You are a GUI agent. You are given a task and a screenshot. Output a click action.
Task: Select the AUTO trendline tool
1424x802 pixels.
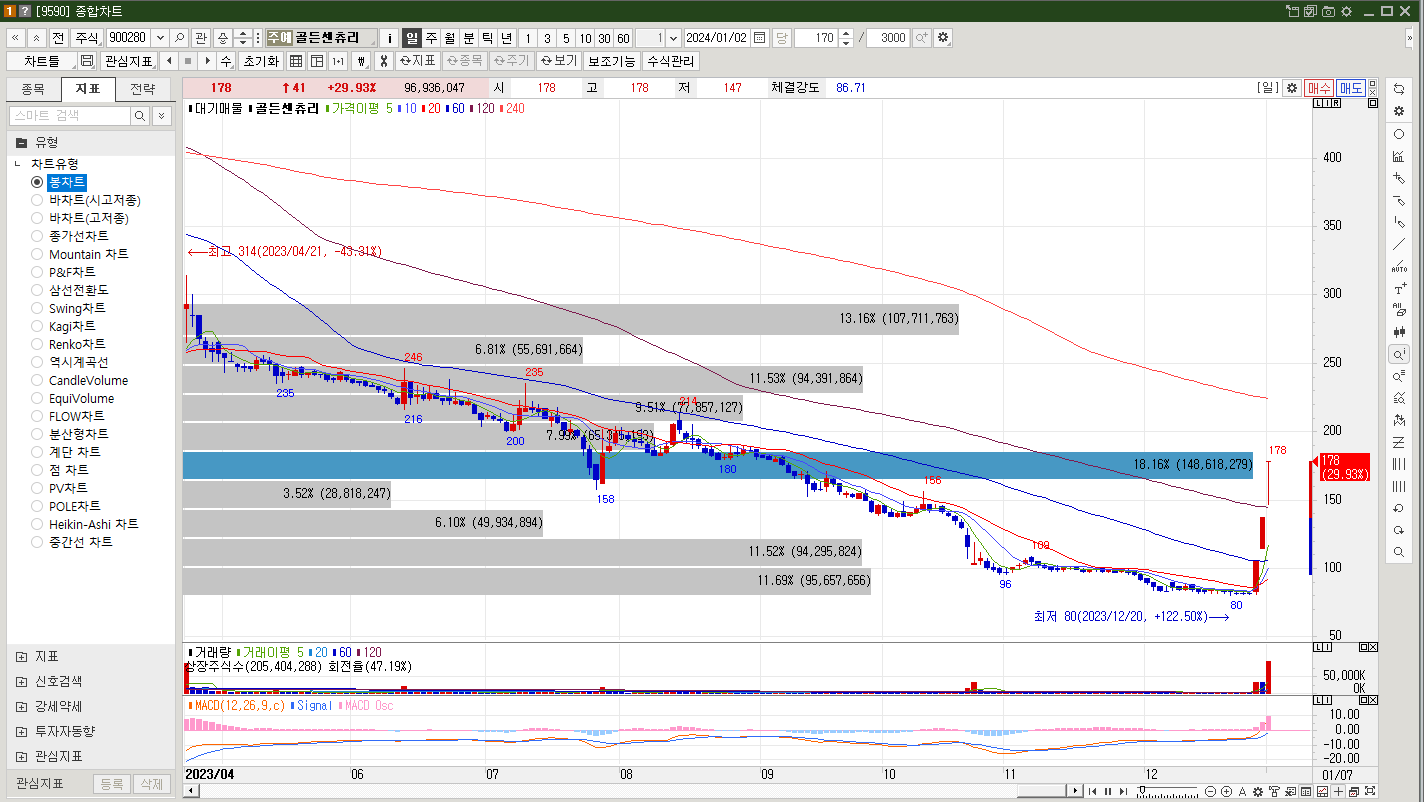[1399, 267]
